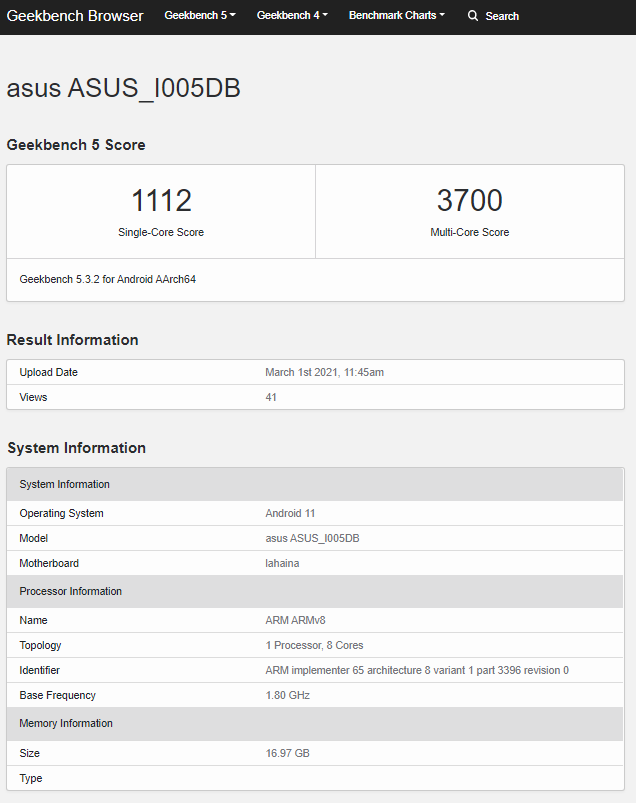Viewport: 636px width, 803px height.
Task: Open the Geekbench 5 dropdown menu
Action: (199, 16)
